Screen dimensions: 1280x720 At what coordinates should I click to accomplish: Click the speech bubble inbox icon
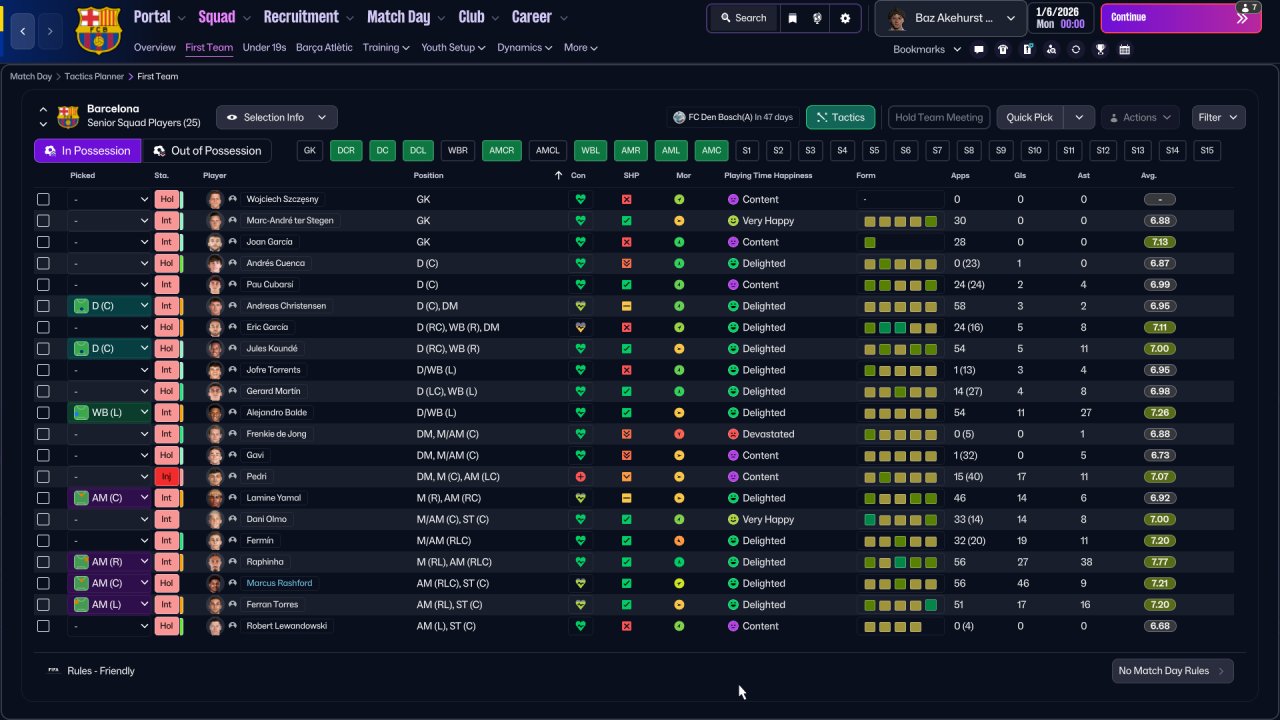coord(978,49)
